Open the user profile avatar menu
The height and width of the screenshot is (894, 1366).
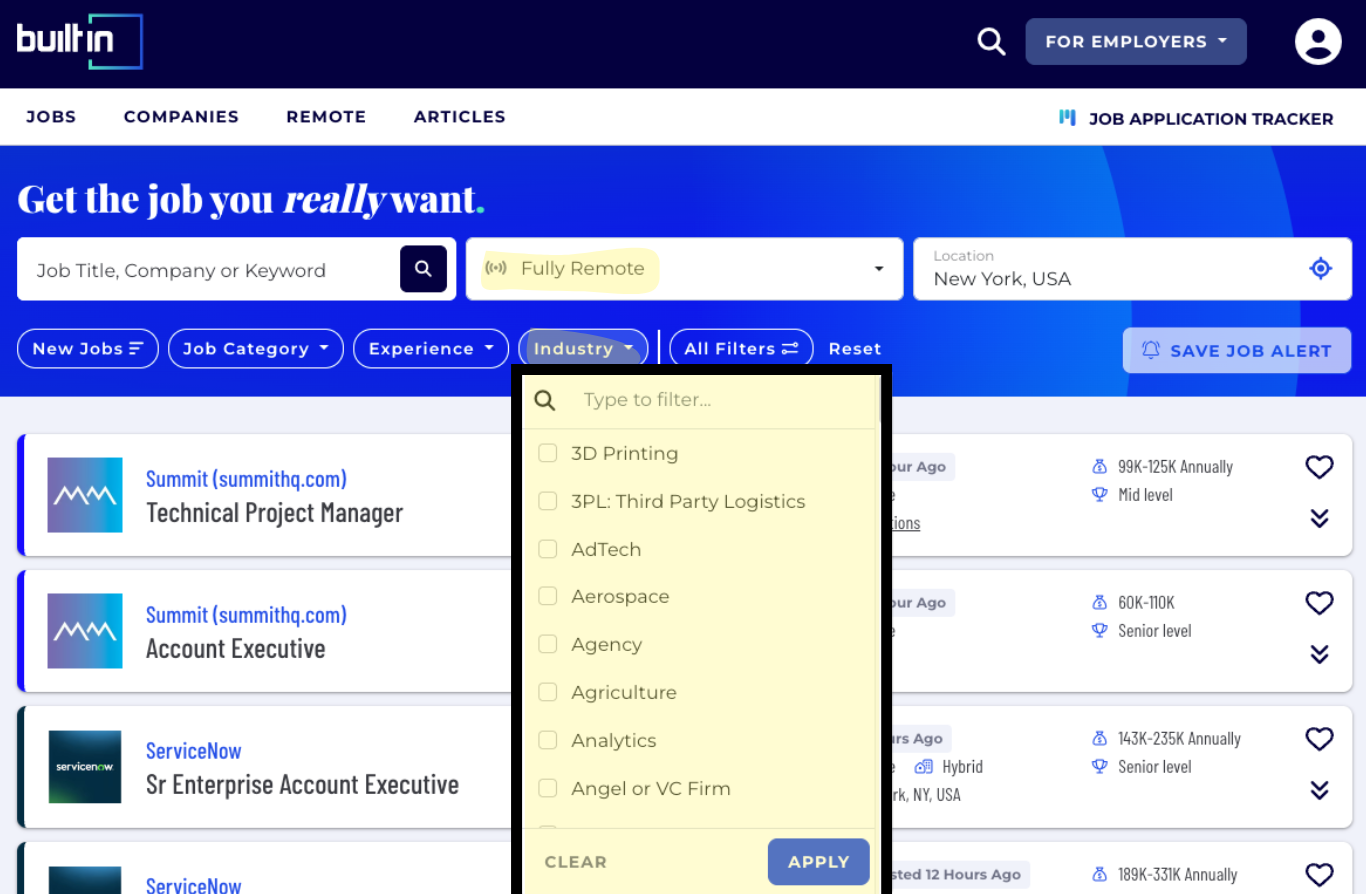click(x=1318, y=42)
